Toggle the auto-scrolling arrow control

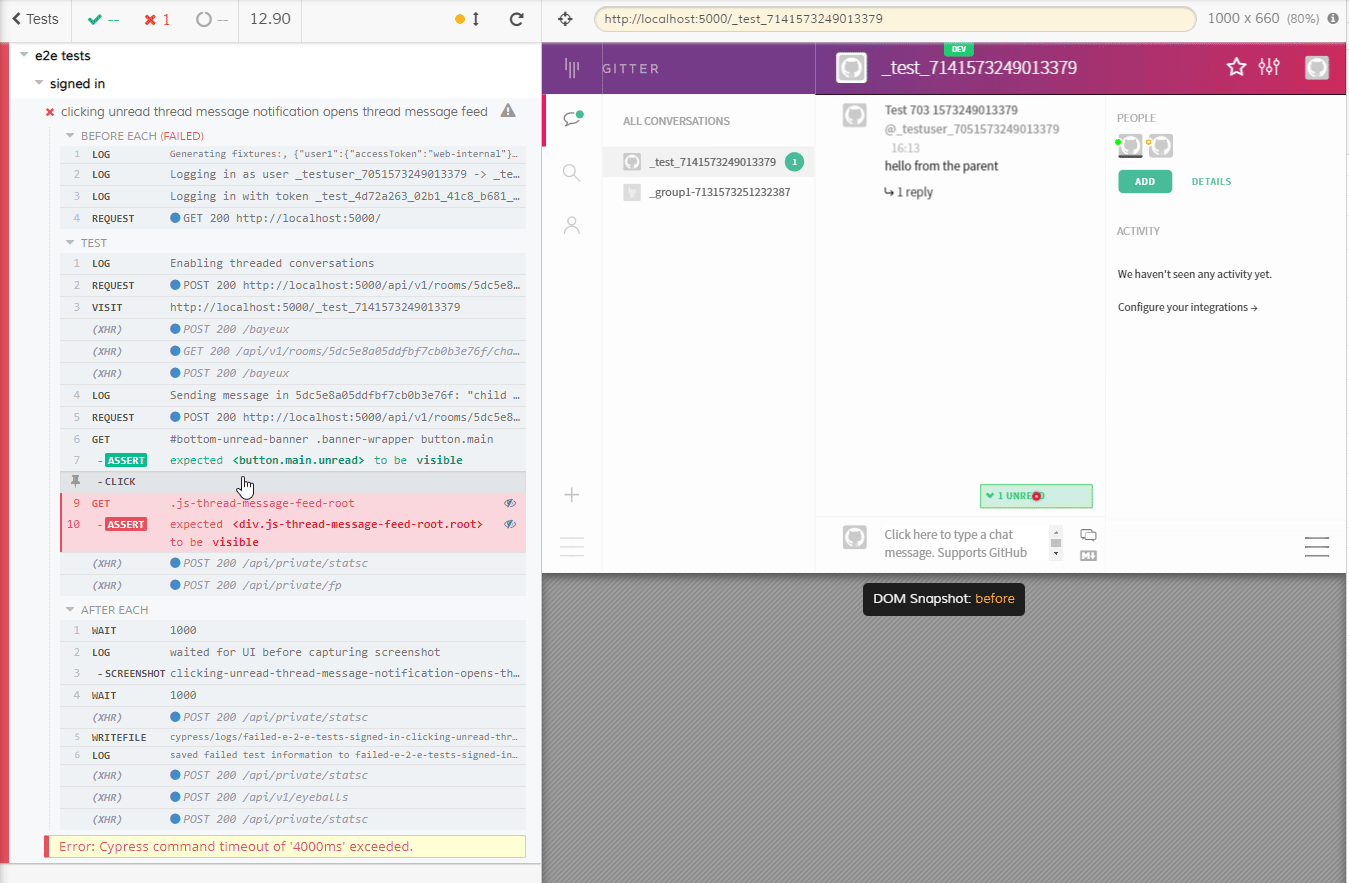click(x=475, y=19)
